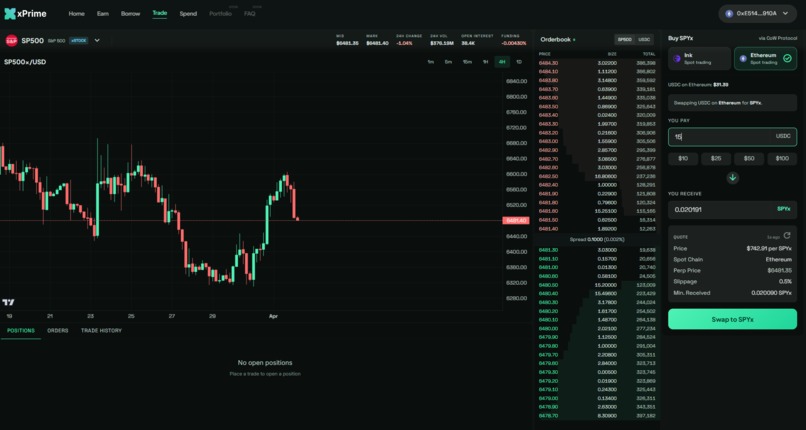Click the green checkmark on Ethereum card

[x=787, y=59]
